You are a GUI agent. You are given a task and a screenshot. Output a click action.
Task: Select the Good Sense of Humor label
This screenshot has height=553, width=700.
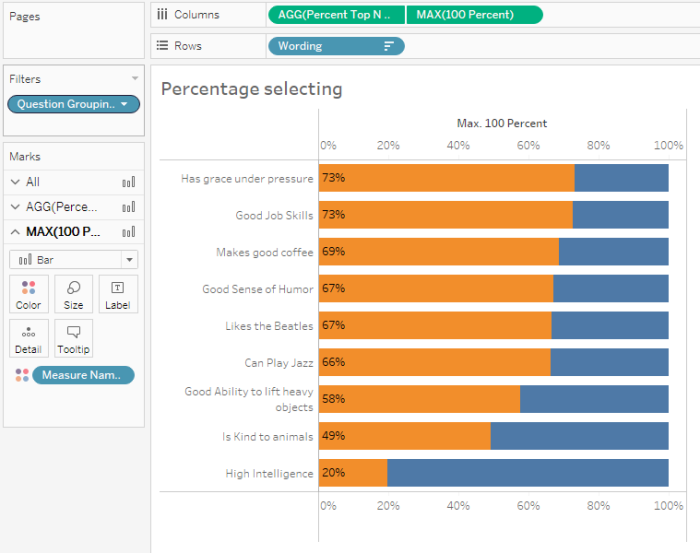[258, 289]
